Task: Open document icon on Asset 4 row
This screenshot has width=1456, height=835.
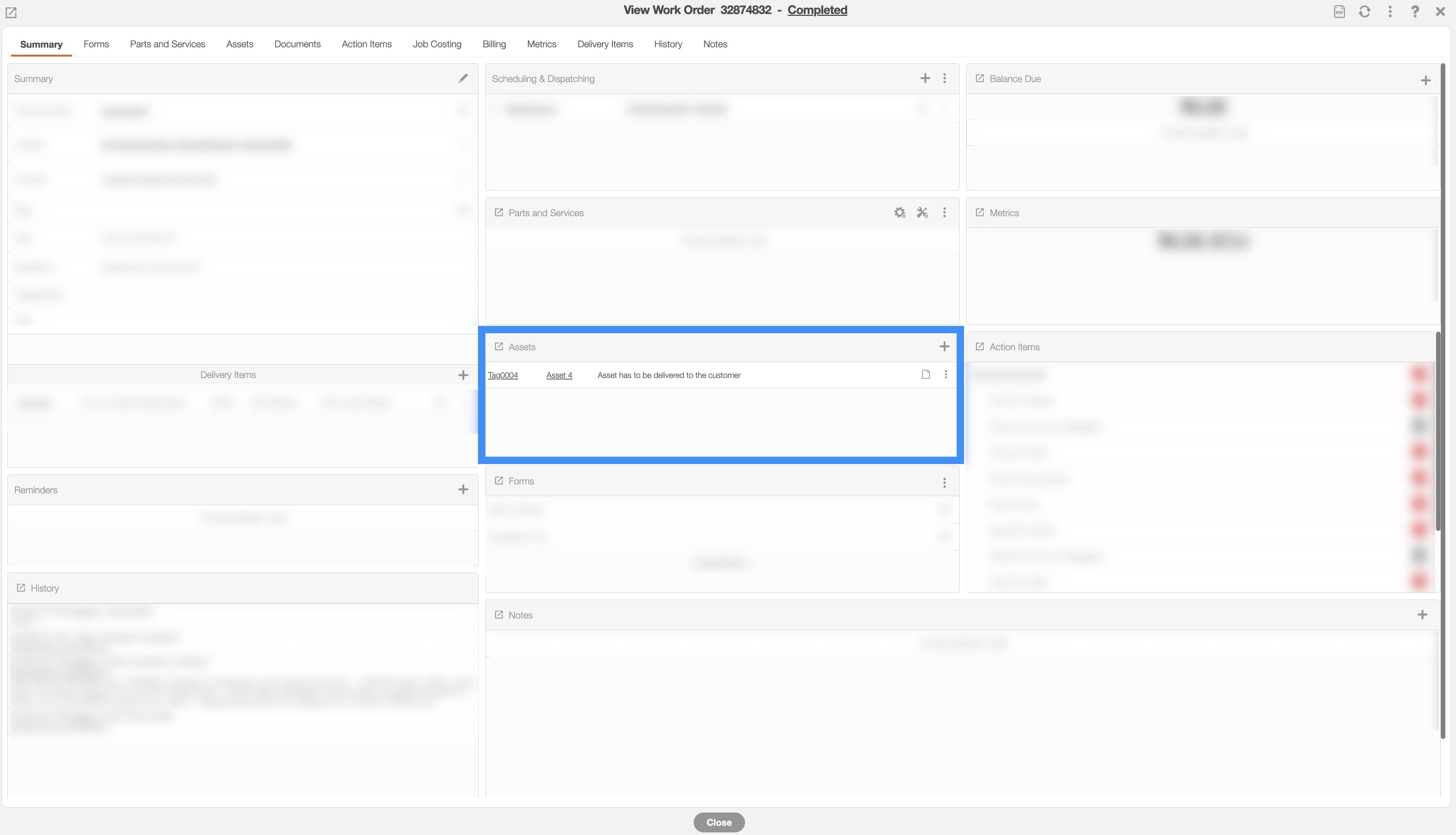Action: point(925,375)
